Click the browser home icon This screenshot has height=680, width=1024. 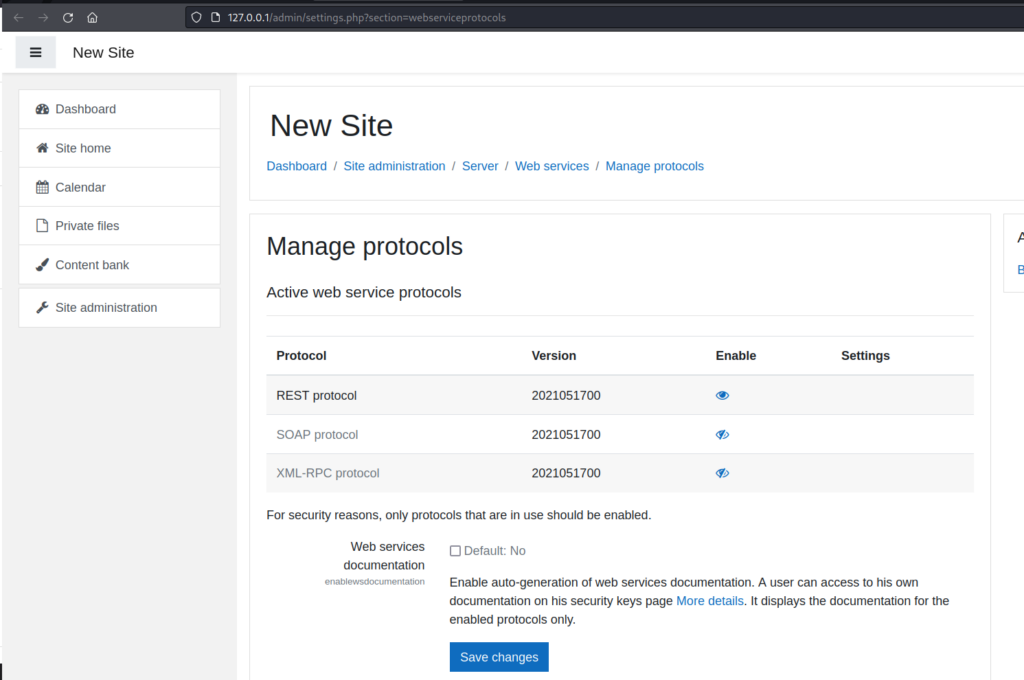92,18
